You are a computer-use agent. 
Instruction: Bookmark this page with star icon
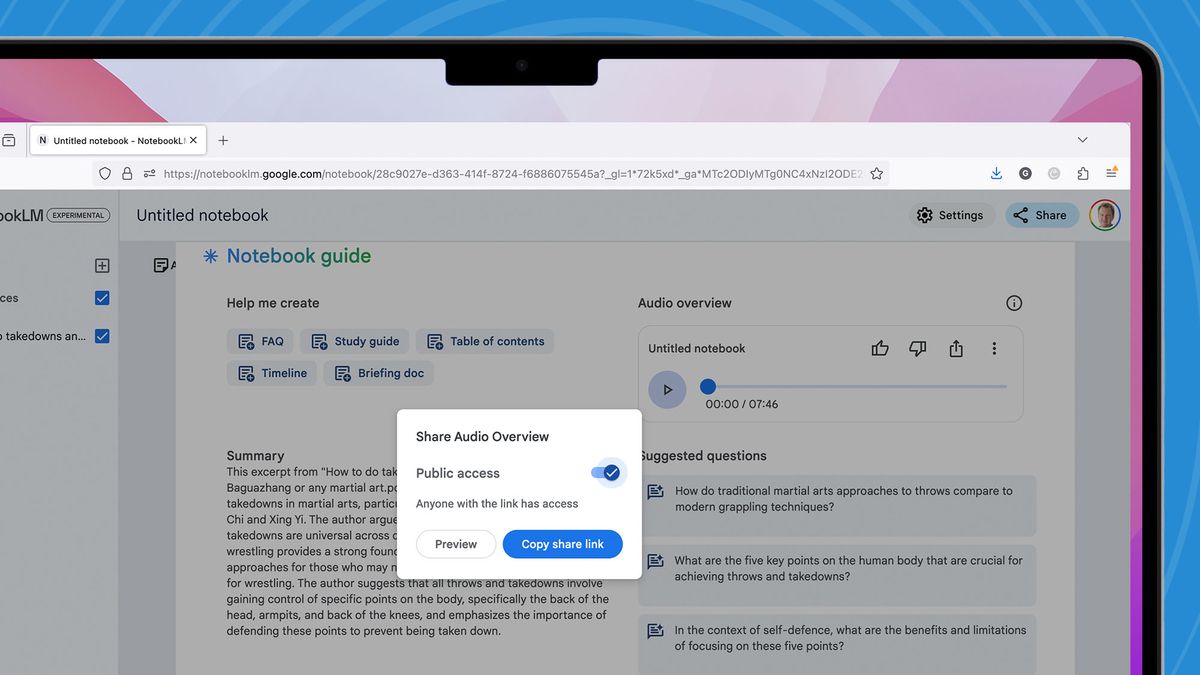(877, 173)
